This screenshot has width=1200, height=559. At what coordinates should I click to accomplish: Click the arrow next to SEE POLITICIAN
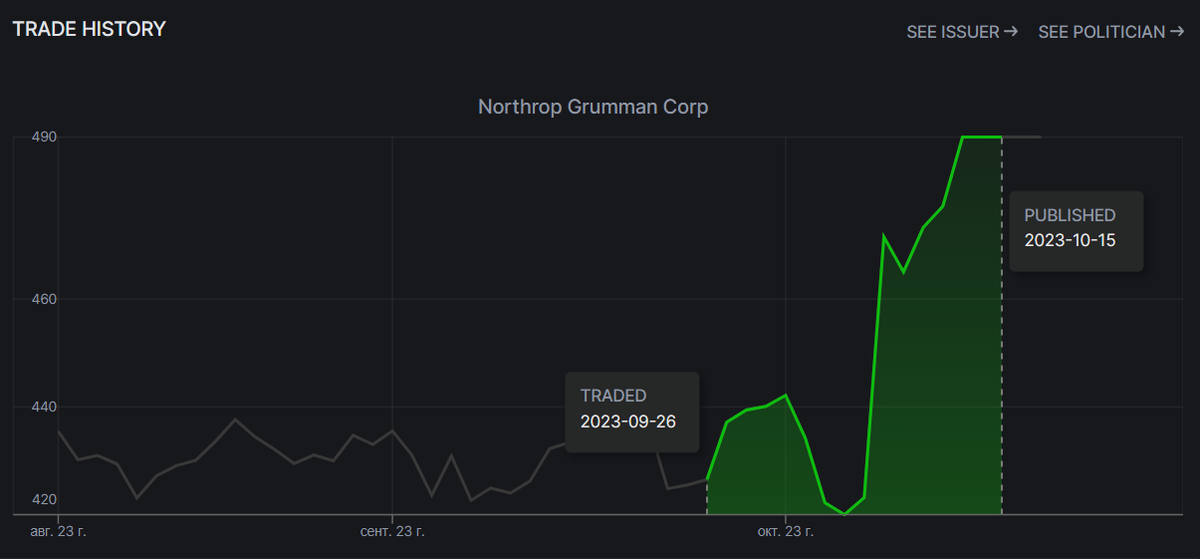[x=1178, y=32]
